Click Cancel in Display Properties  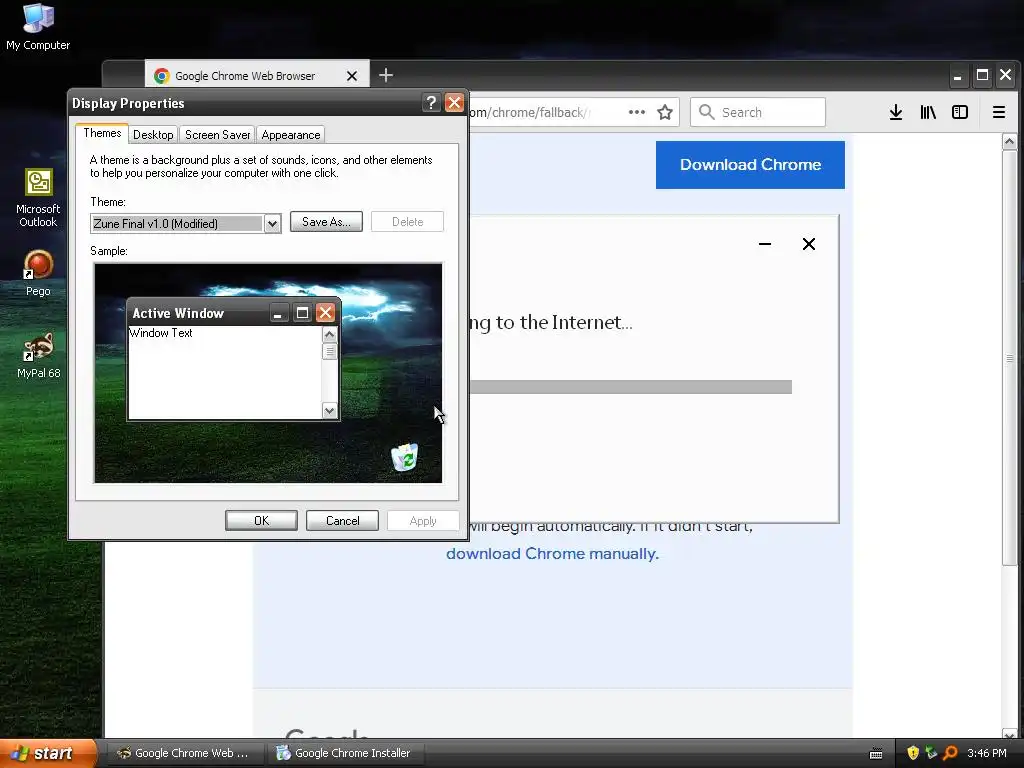[342, 520]
